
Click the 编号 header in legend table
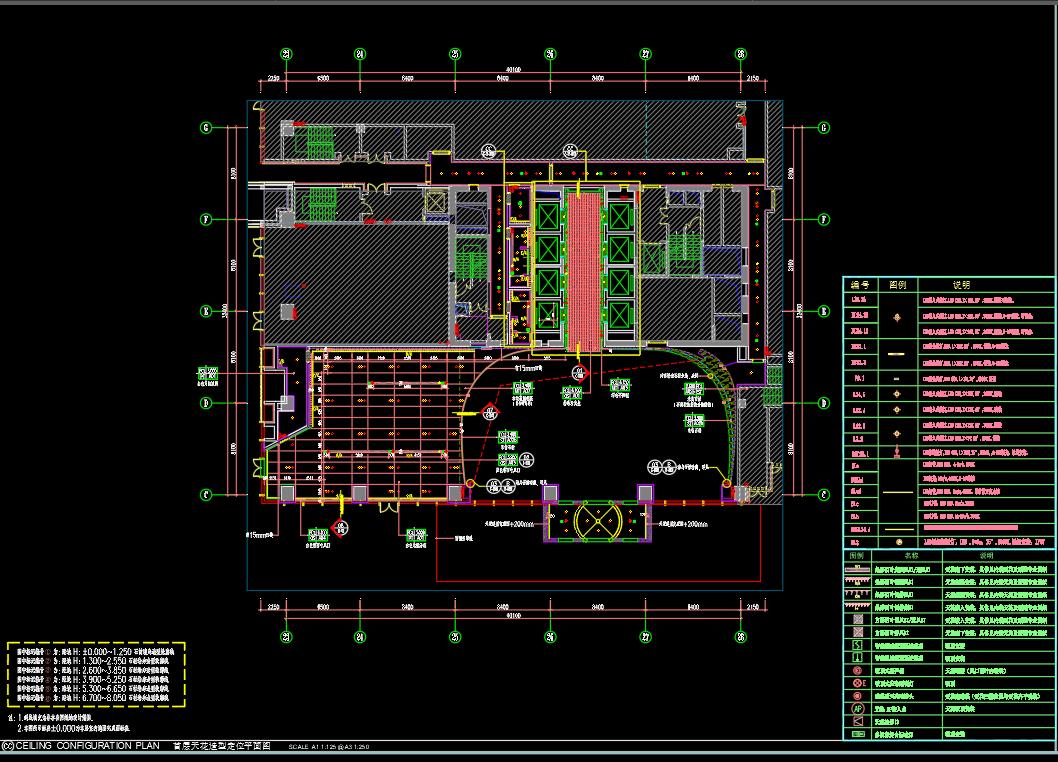point(858,285)
